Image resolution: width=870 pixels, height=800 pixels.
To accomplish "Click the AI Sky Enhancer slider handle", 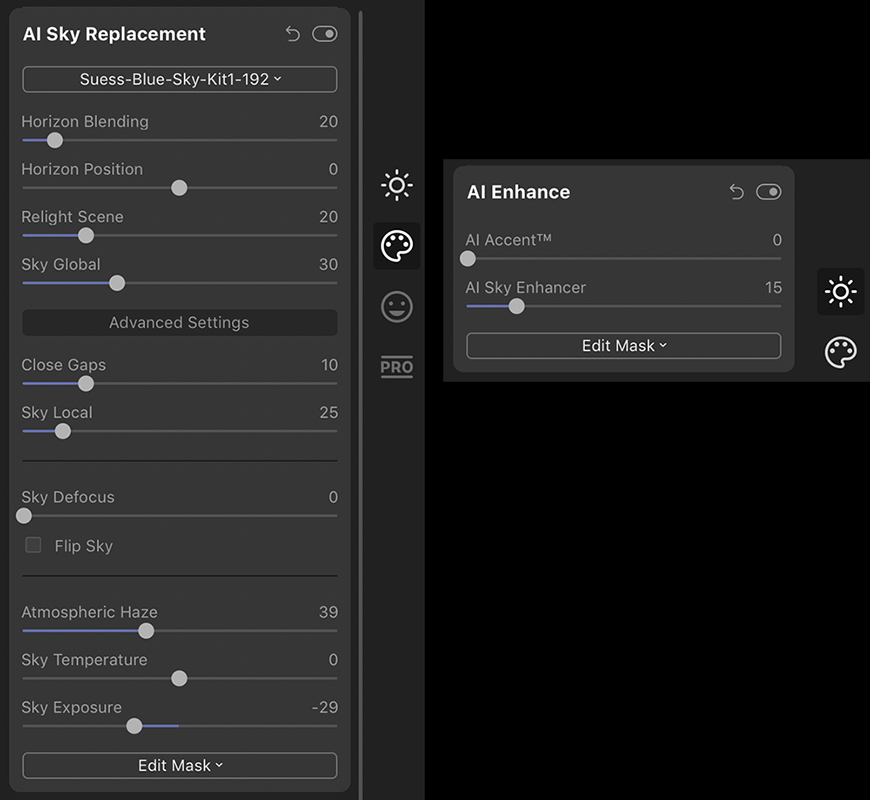I will coord(516,306).
